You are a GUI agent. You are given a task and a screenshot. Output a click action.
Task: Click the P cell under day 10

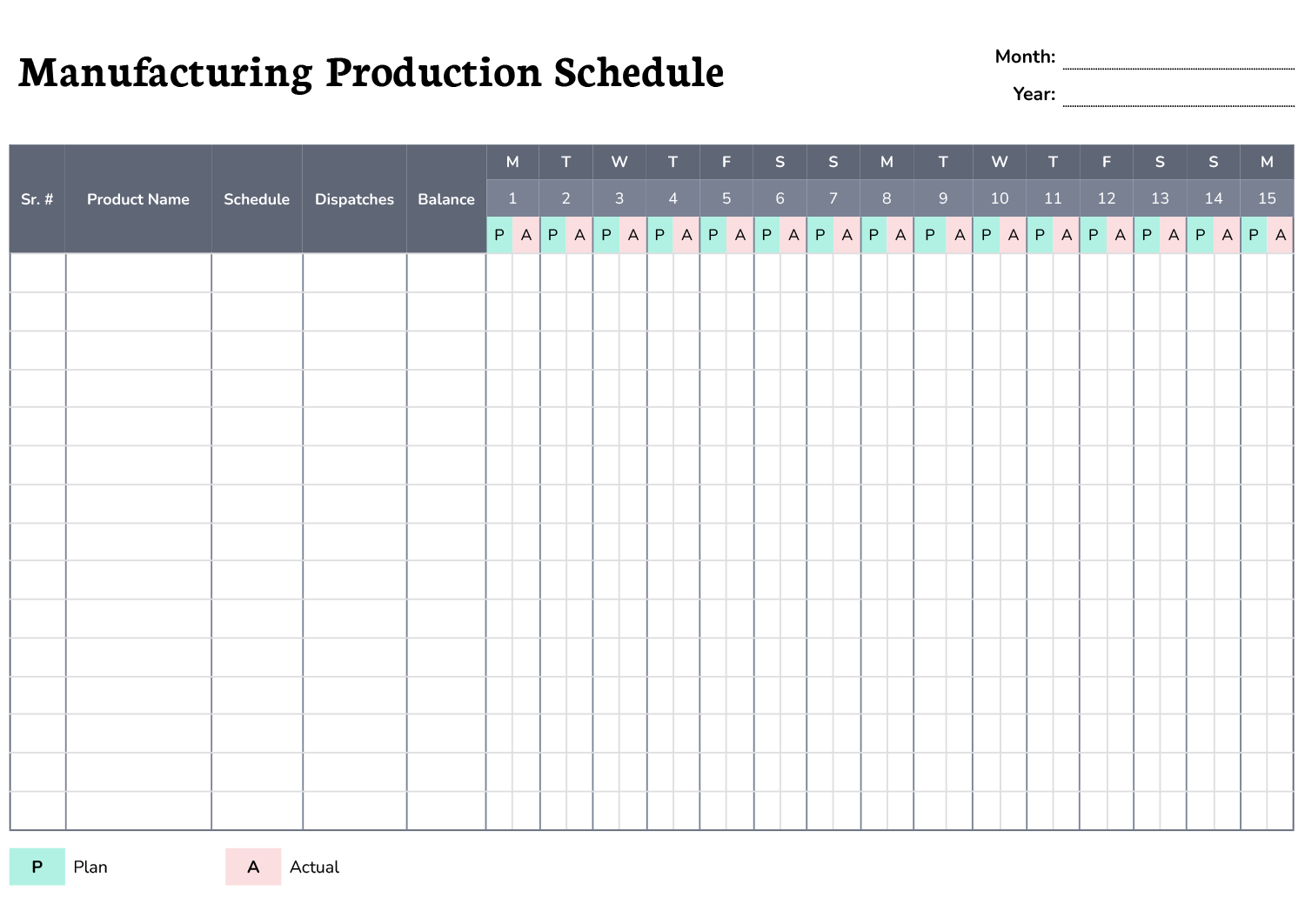click(987, 235)
